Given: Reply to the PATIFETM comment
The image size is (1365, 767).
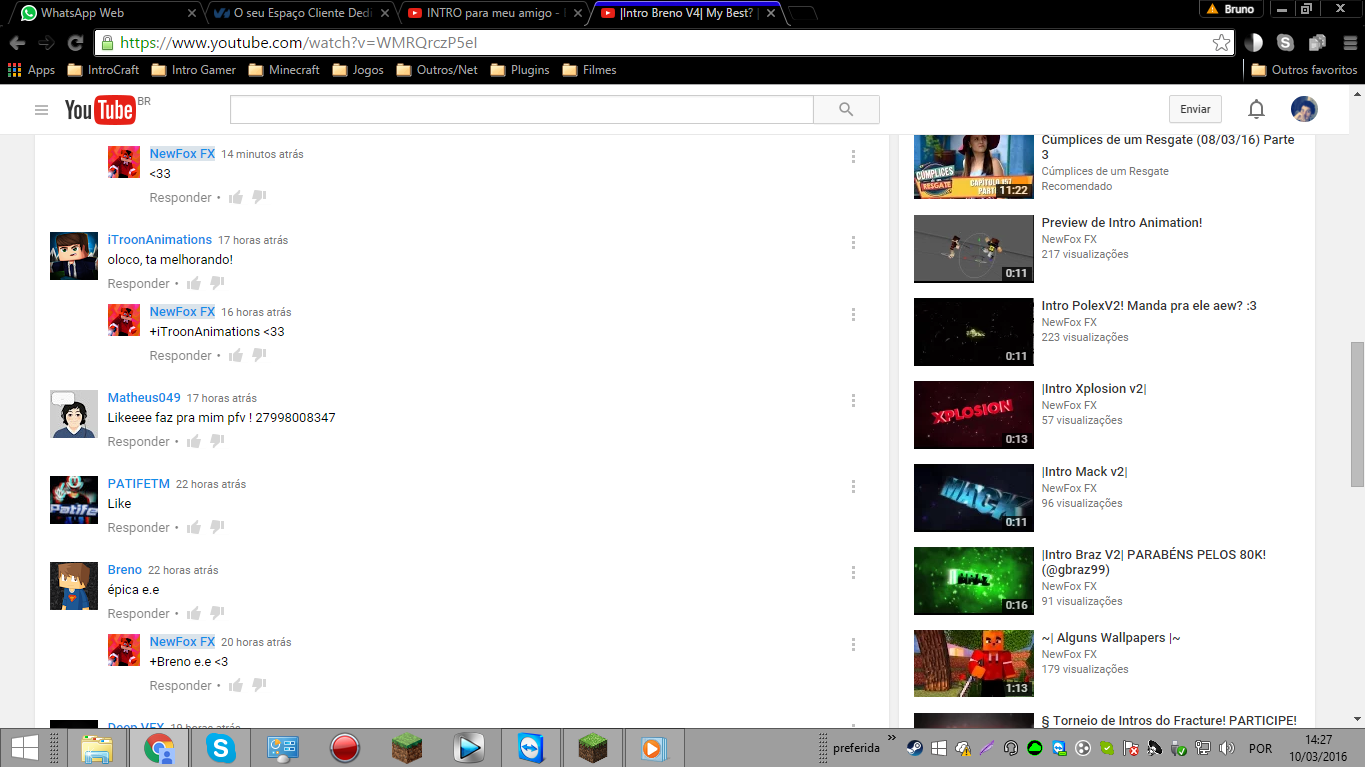Looking at the screenshot, I should 139,527.
